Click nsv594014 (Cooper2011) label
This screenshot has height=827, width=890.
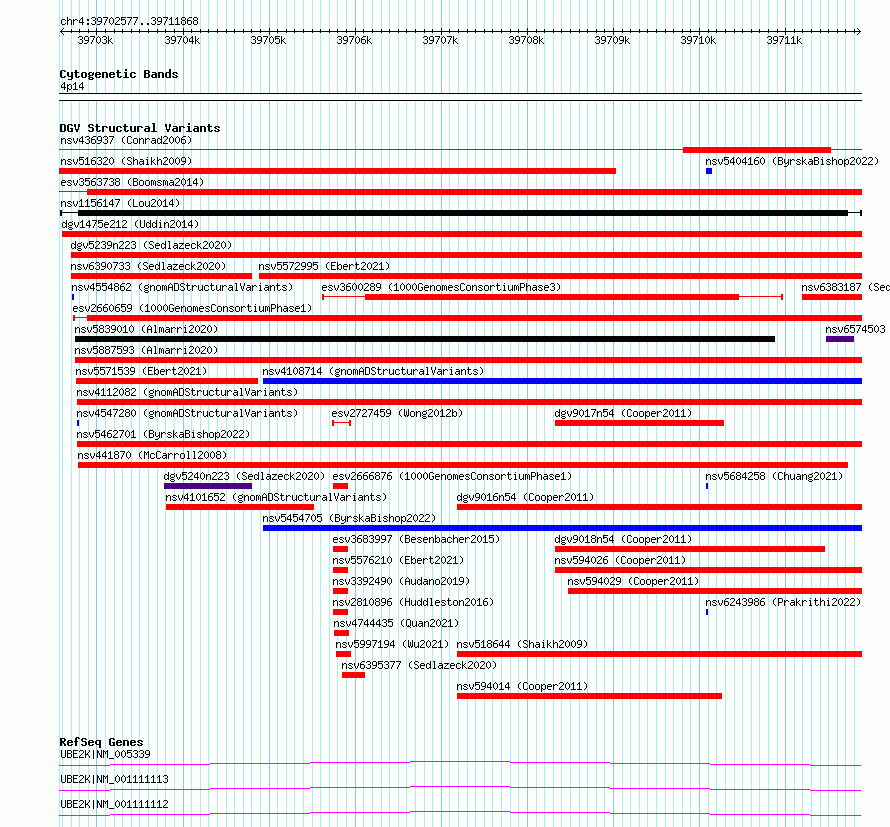[522, 686]
